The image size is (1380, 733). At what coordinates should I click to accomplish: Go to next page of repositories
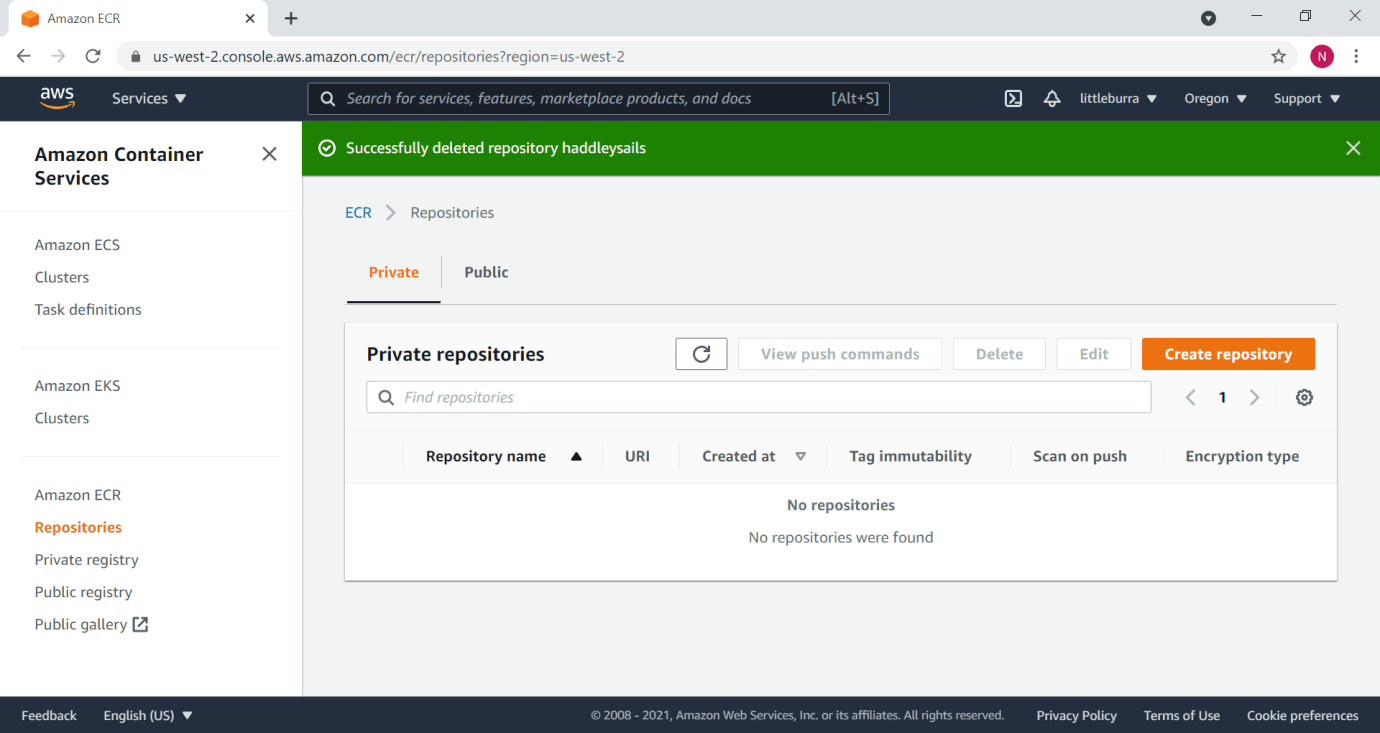click(x=1254, y=398)
